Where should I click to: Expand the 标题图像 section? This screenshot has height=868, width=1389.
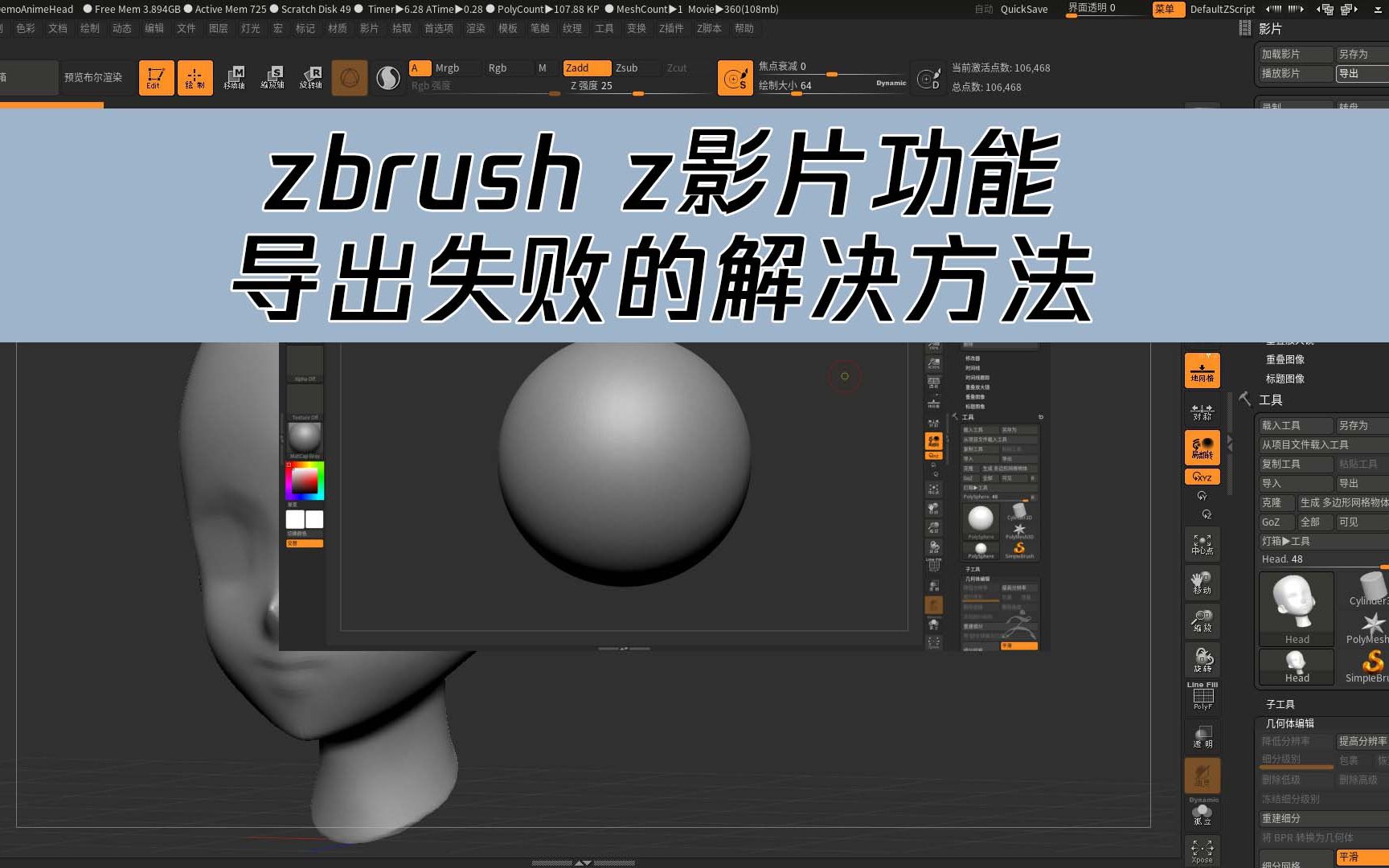(1285, 379)
